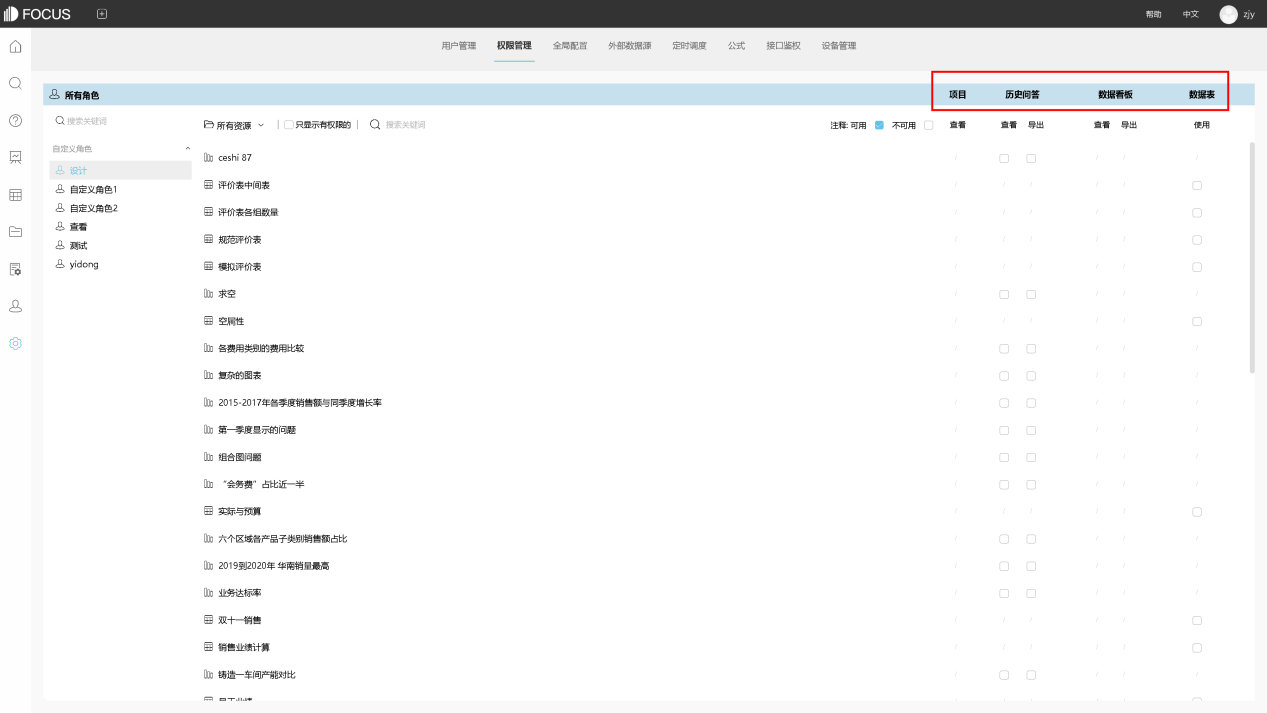Screen dimensions: 1267x713
Task: Collapse the 自定义角色 section in the role list
Action: (185, 147)
